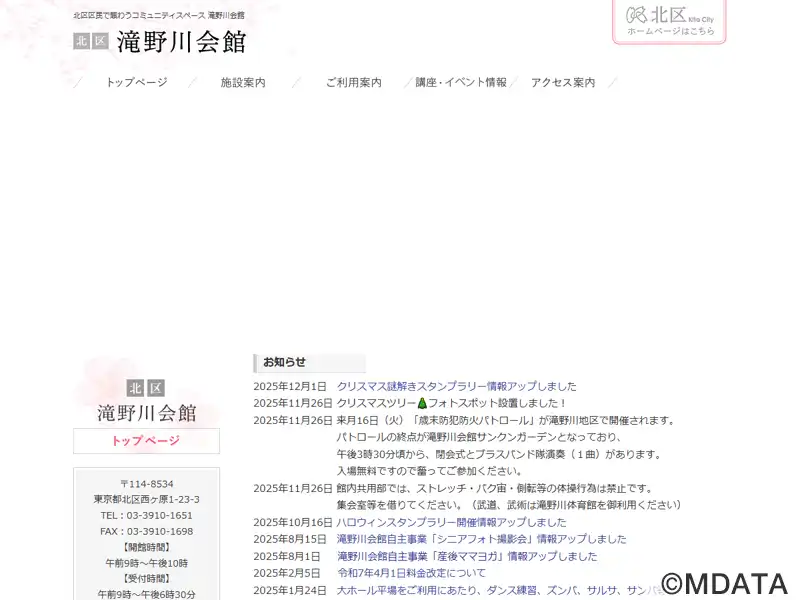Click the grey 北区 badge in the header
Viewport: 800px width, 600px height.
[x=90, y=42]
